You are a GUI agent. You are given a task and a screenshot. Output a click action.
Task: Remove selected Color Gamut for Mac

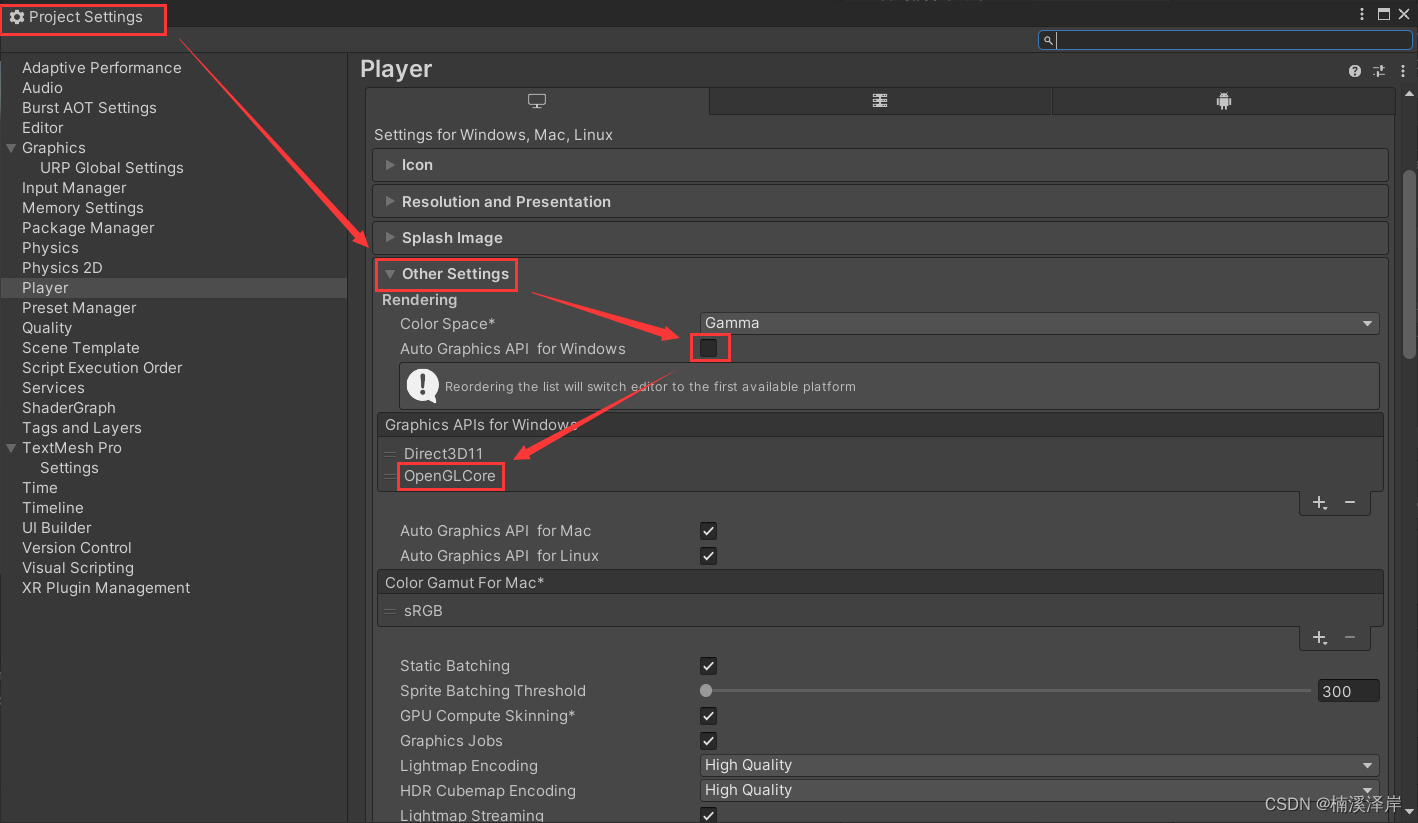[x=1350, y=637]
